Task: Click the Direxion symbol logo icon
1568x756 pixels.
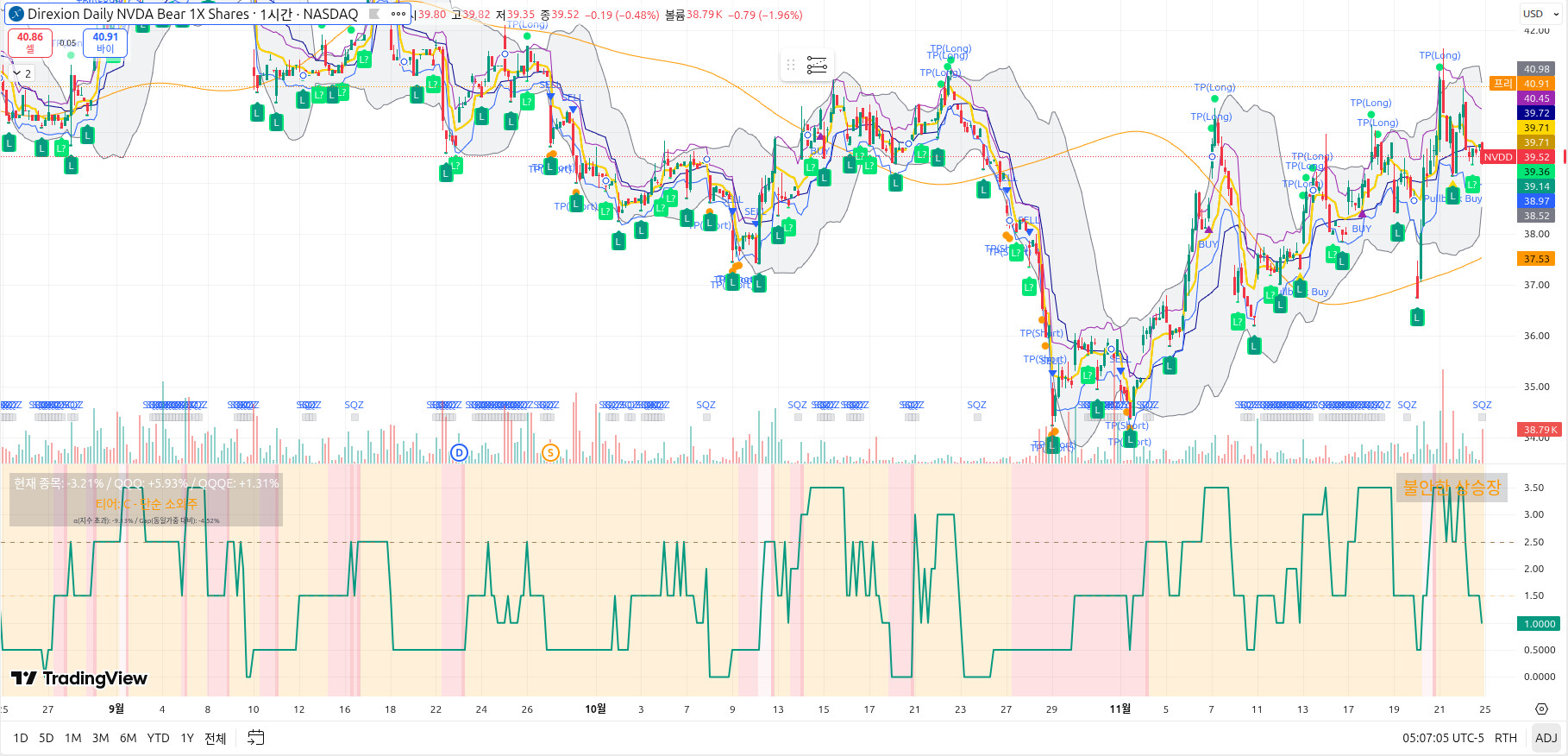Action: 16,14
